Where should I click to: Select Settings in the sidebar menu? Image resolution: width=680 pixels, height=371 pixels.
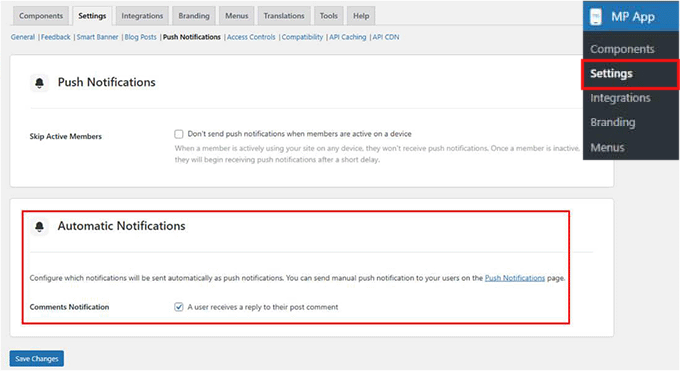(x=630, y=74)
